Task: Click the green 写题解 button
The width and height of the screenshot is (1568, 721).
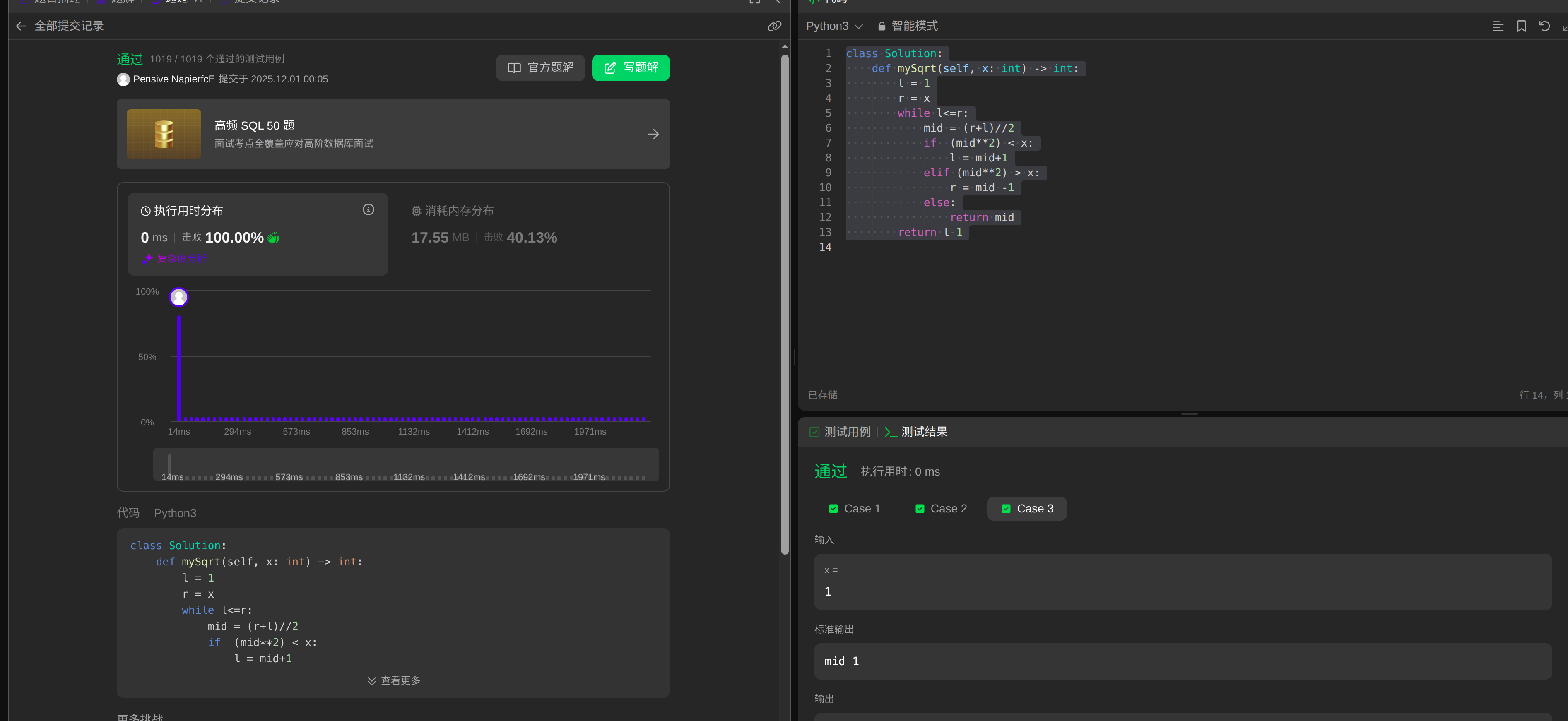Action: (x=631, y=67)
